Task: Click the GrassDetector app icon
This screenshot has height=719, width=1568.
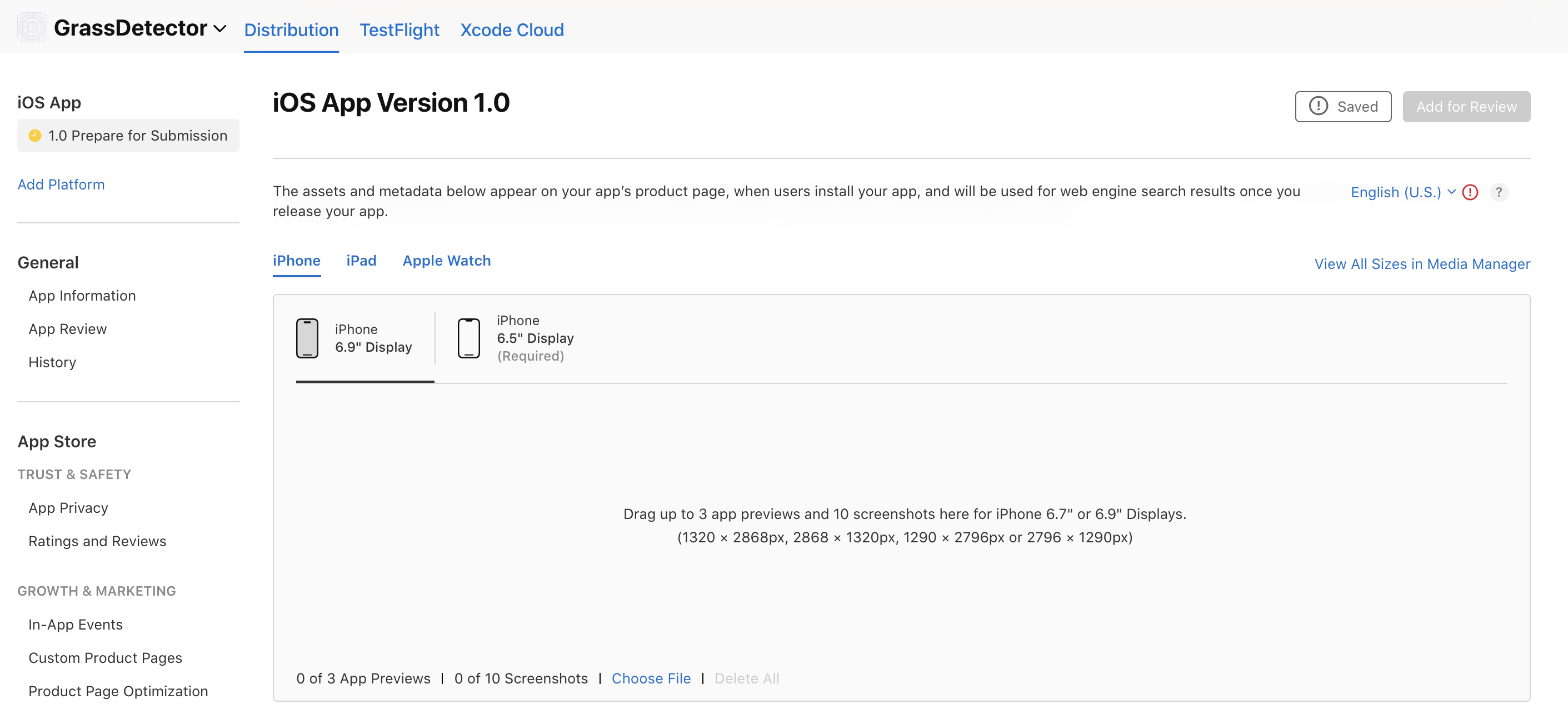Action: (32, 28)
